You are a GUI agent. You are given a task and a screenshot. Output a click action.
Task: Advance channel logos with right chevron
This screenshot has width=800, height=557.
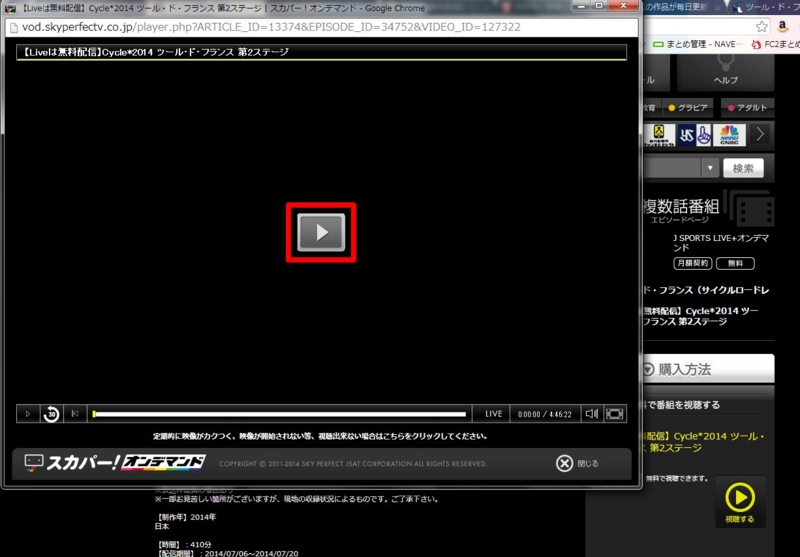(760, 134)
